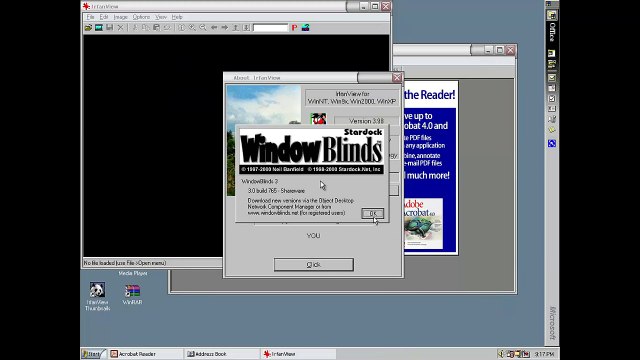Click the IrfanView mascot icon in About dialog
Screen dimensions: 640x360
318,119
